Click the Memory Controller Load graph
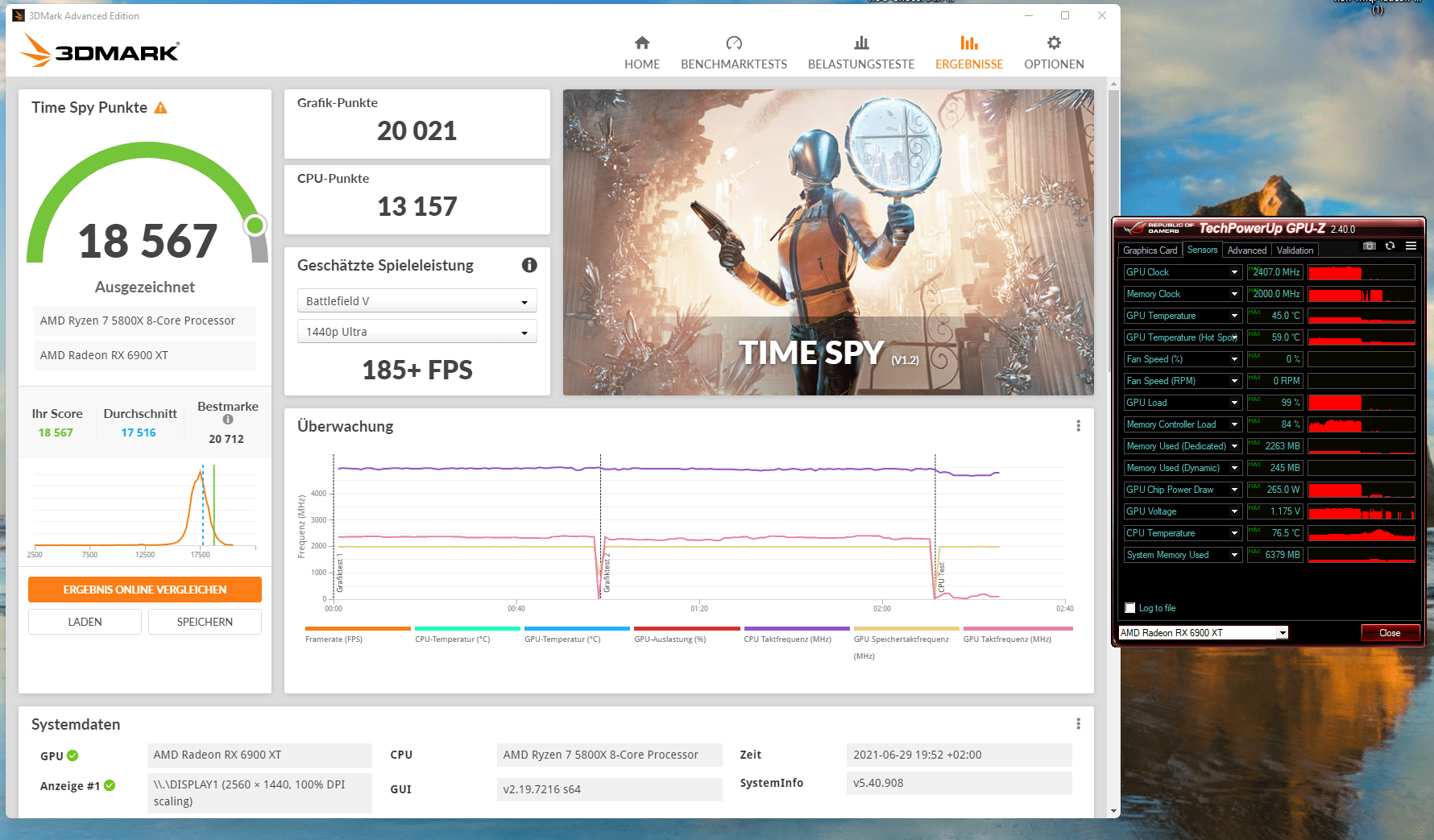This screenshot has width=1434, height=840. click(1361, 424)
